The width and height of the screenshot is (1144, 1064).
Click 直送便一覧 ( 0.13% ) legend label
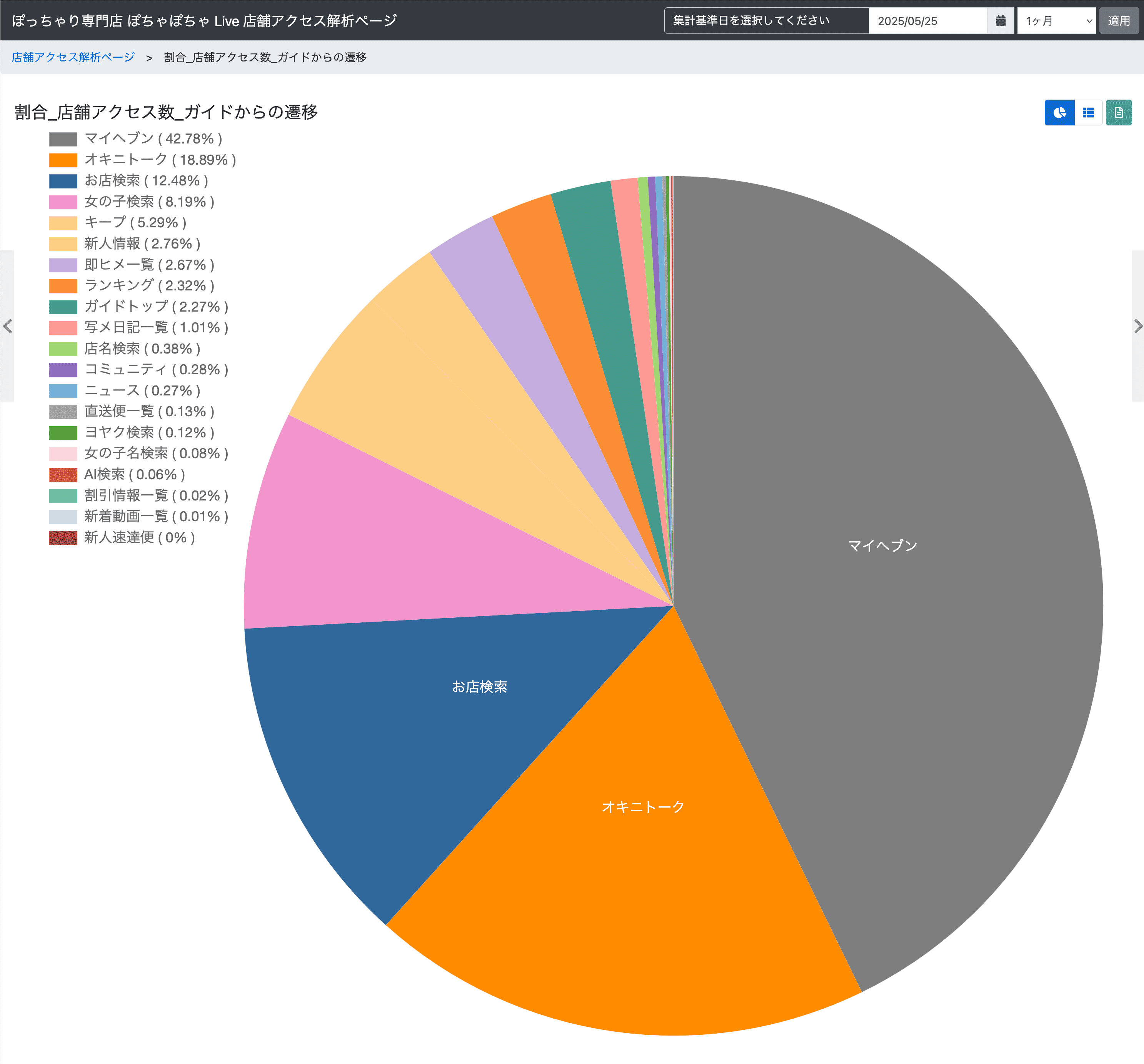pyautogui.click(x=149, y=412)
